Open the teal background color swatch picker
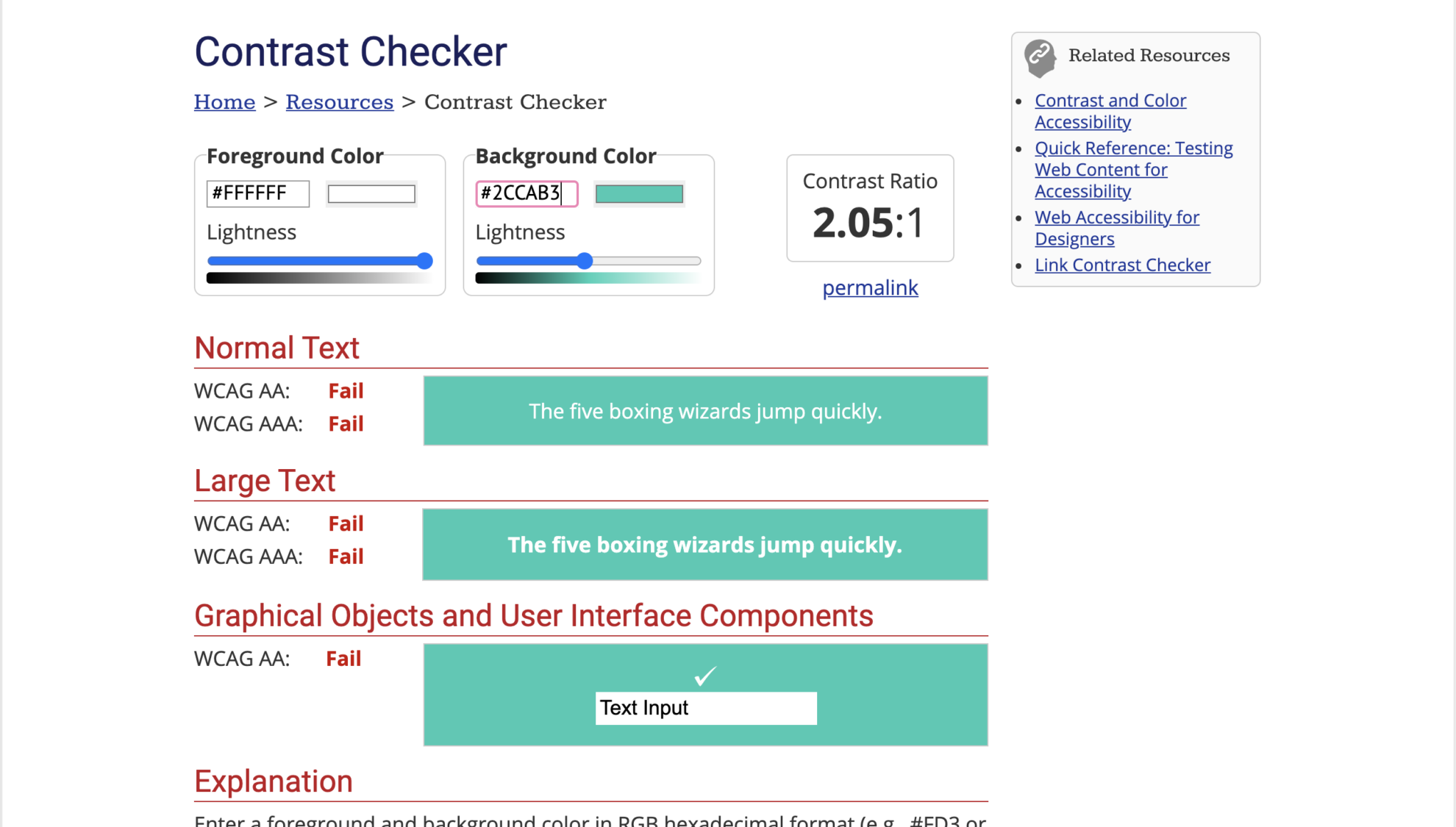Viewport: 1456px width, 827px height. tap(639, 193)
